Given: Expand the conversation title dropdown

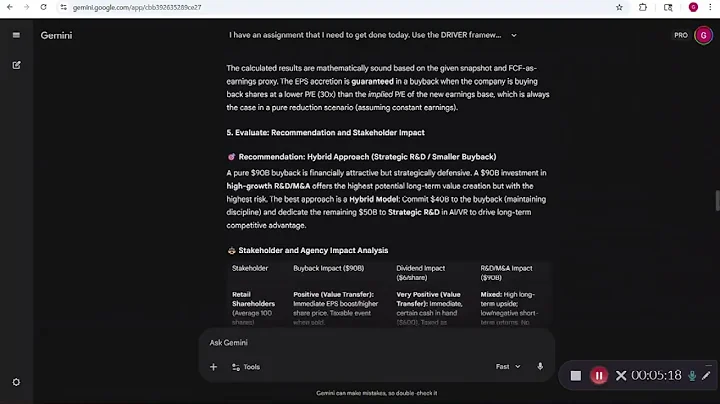Looking at the screenshot, I should click(x=514, y=35).
